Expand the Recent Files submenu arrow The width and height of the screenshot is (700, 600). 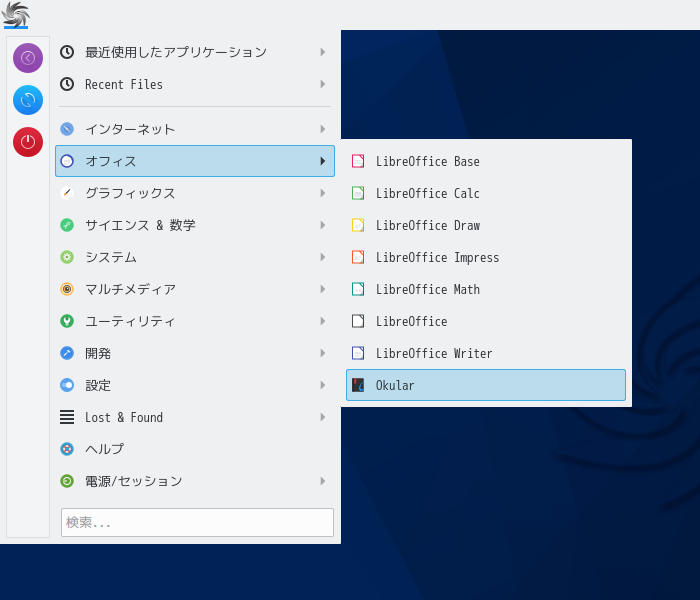point(323,84)
